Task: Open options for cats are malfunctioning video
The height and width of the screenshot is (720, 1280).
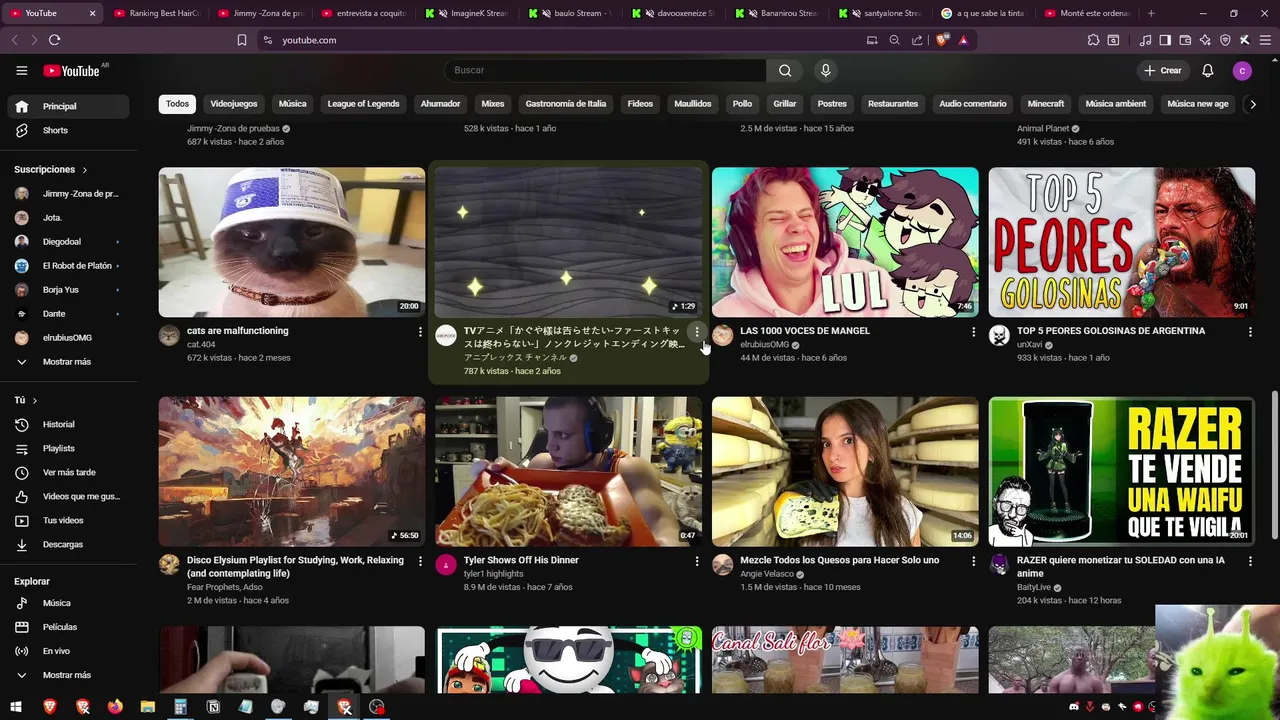Action: point(420,332)
